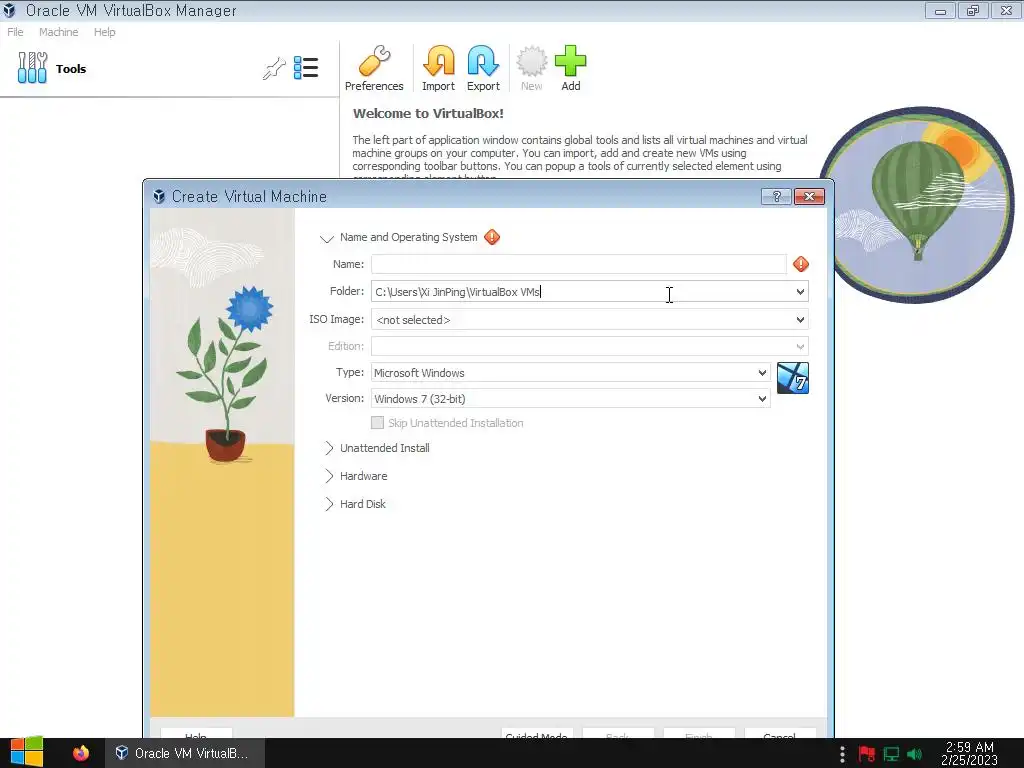Image resolution: width=1024 pixels, height=768 pixels.
Task: Click the pin icon next to Tools
Action: (274, 68)
